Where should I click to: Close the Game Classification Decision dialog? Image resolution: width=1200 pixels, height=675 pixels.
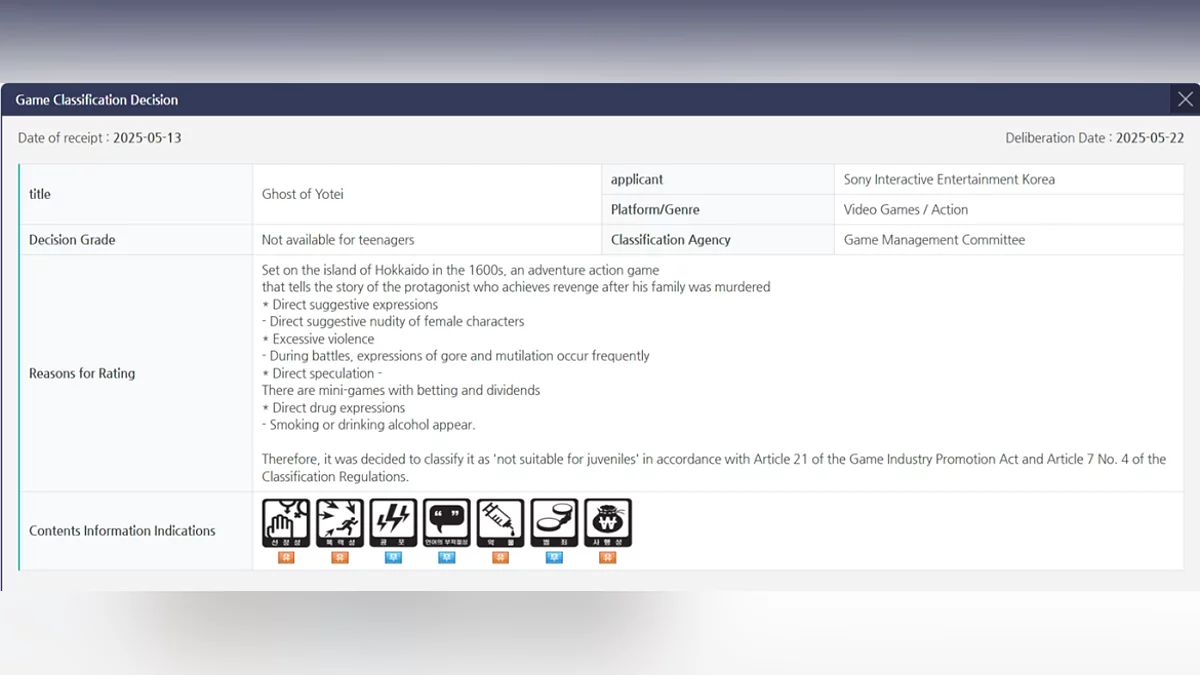click(1185, 99)
